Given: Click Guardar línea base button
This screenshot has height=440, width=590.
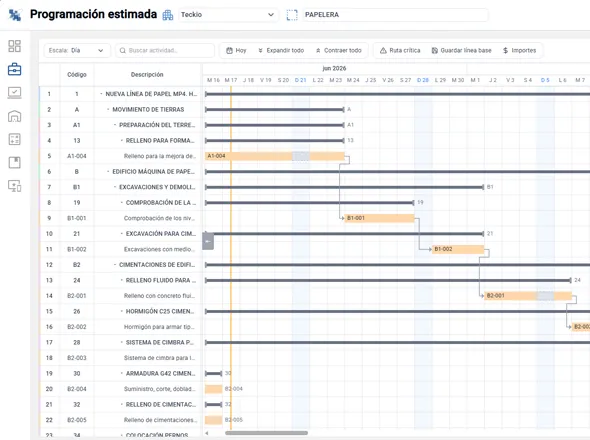Looking at the screenshot, I should point(461,50).
